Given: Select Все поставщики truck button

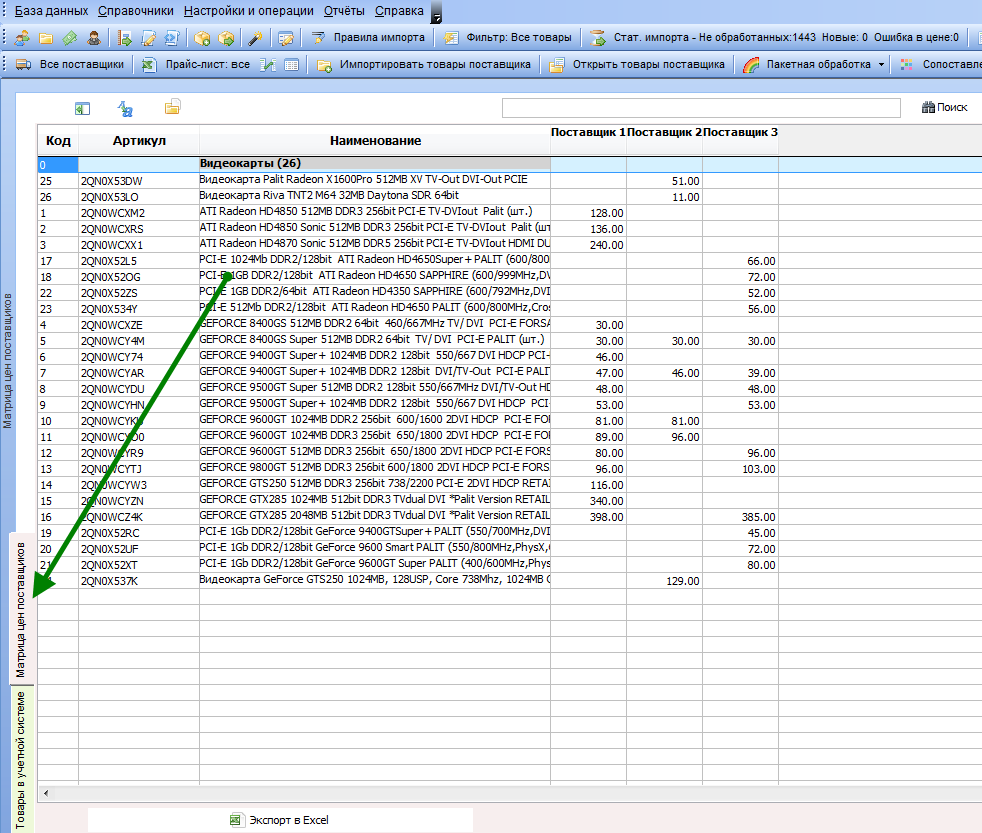Looking at the screenshot, I should (70, 65).
